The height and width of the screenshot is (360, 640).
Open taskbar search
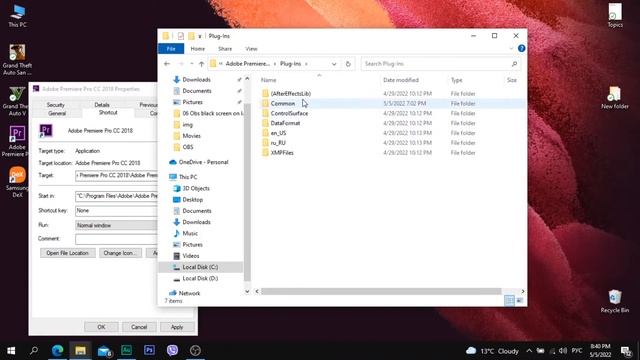(34, 350)
